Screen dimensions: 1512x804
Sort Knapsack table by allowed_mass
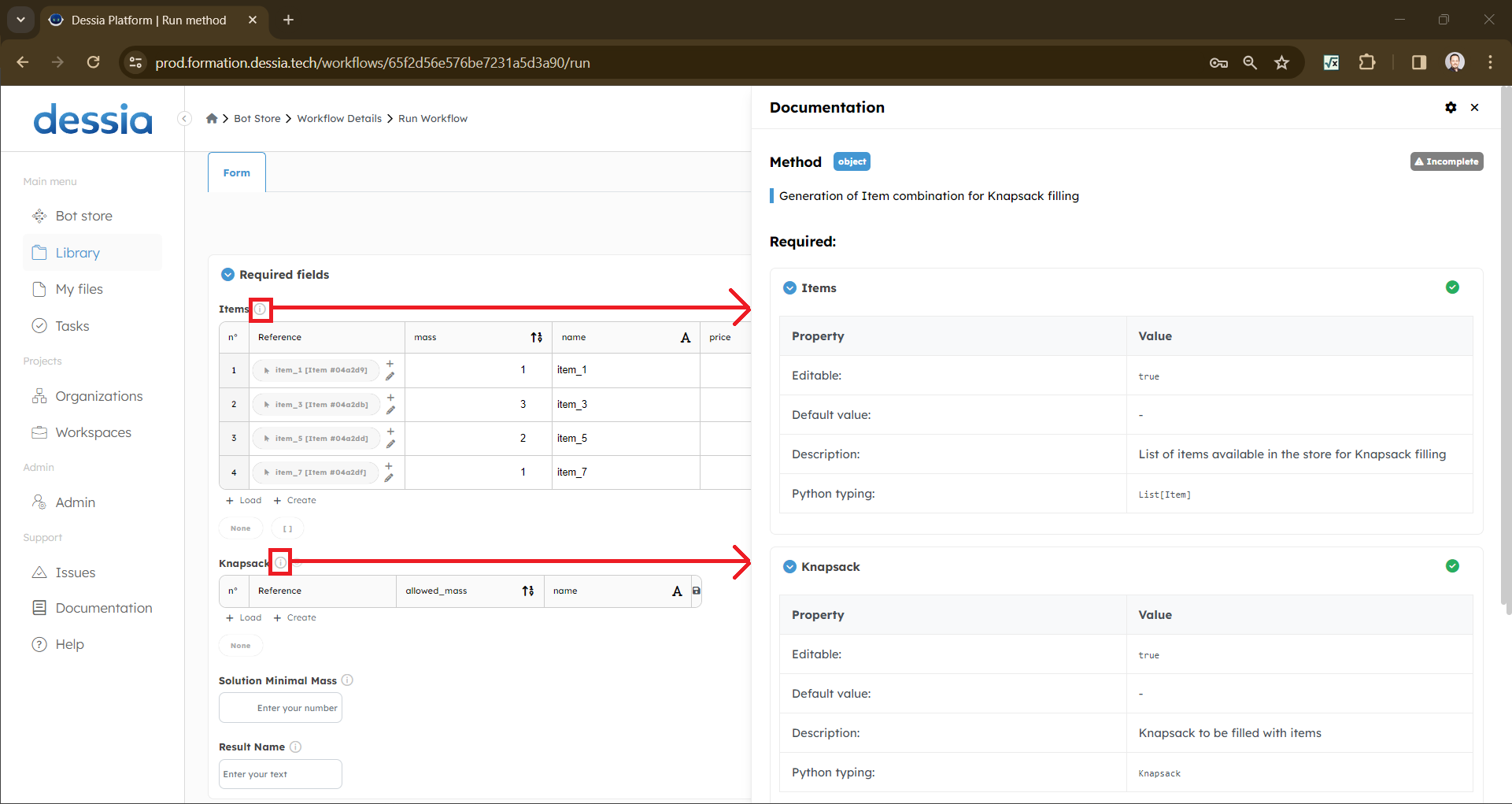pyautogui.click(x=528, y=591)
